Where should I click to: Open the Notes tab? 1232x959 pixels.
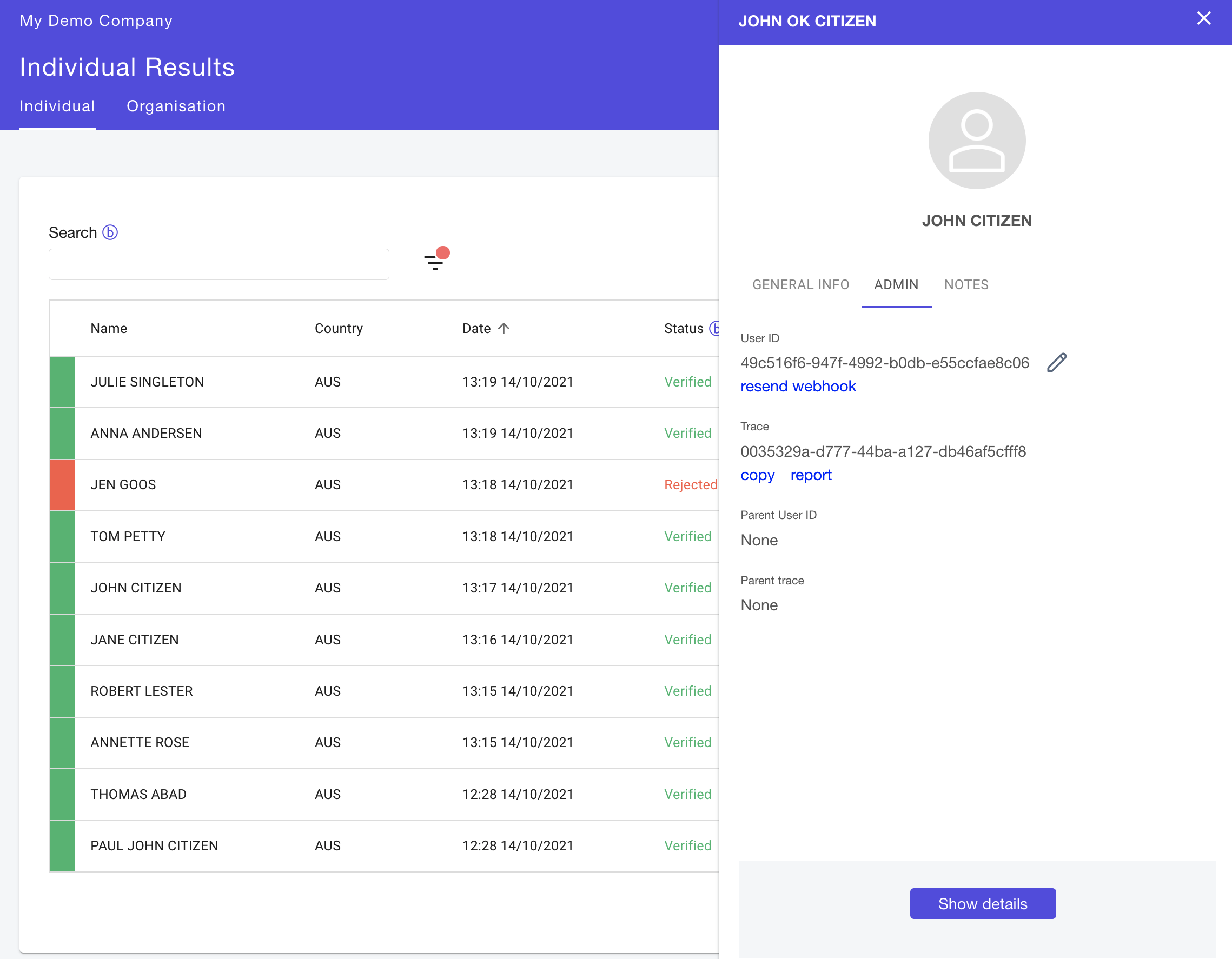pyautogui.click(x=966, y=285)
